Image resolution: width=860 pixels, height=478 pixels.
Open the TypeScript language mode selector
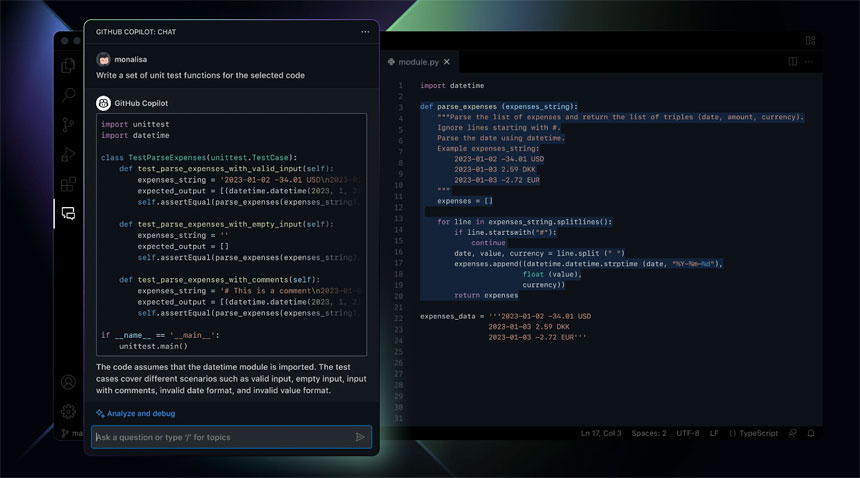(x=753, y=433)
